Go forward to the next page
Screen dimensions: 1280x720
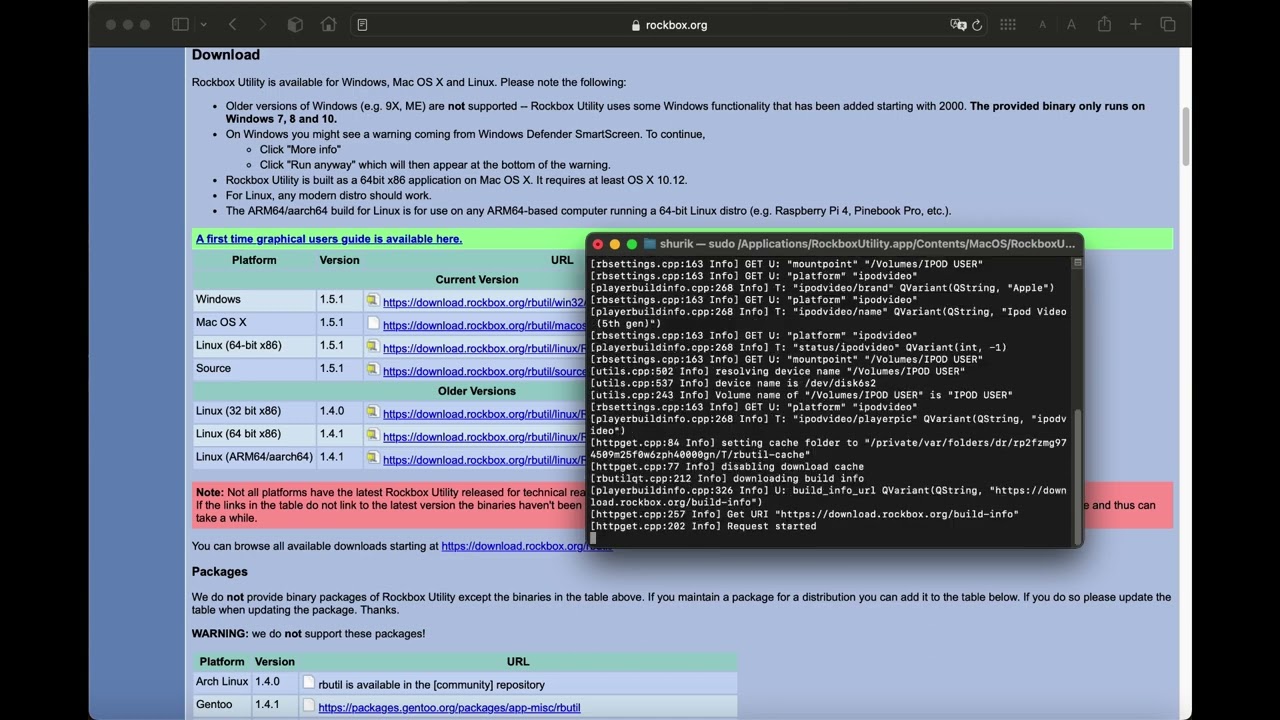262,24
